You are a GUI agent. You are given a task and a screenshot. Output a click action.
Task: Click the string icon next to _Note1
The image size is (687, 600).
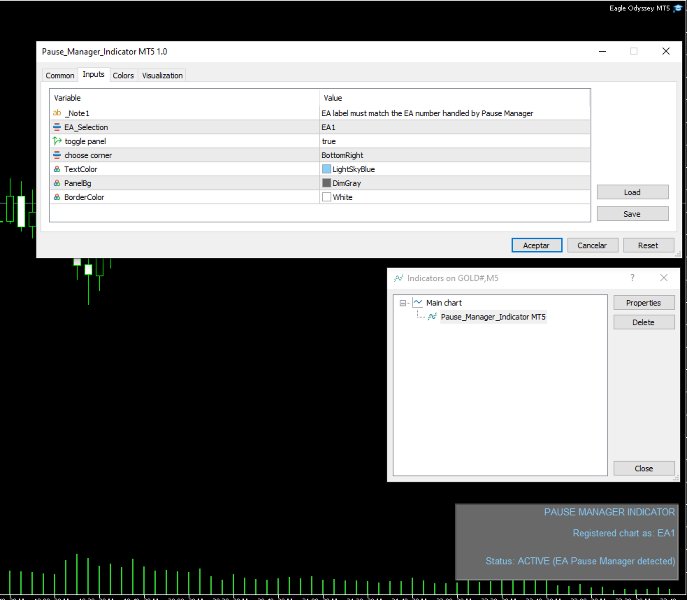(x=57, y=113)
